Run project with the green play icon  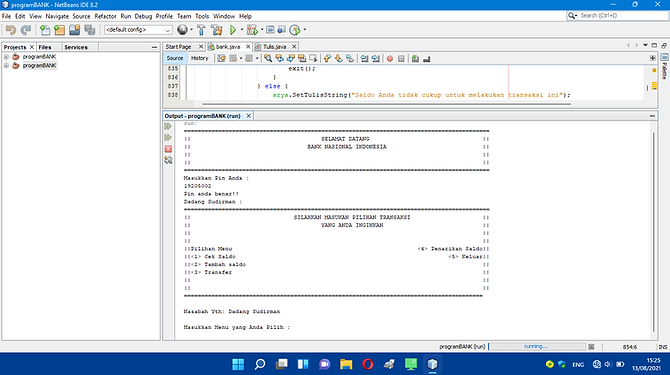pos(233,30)
